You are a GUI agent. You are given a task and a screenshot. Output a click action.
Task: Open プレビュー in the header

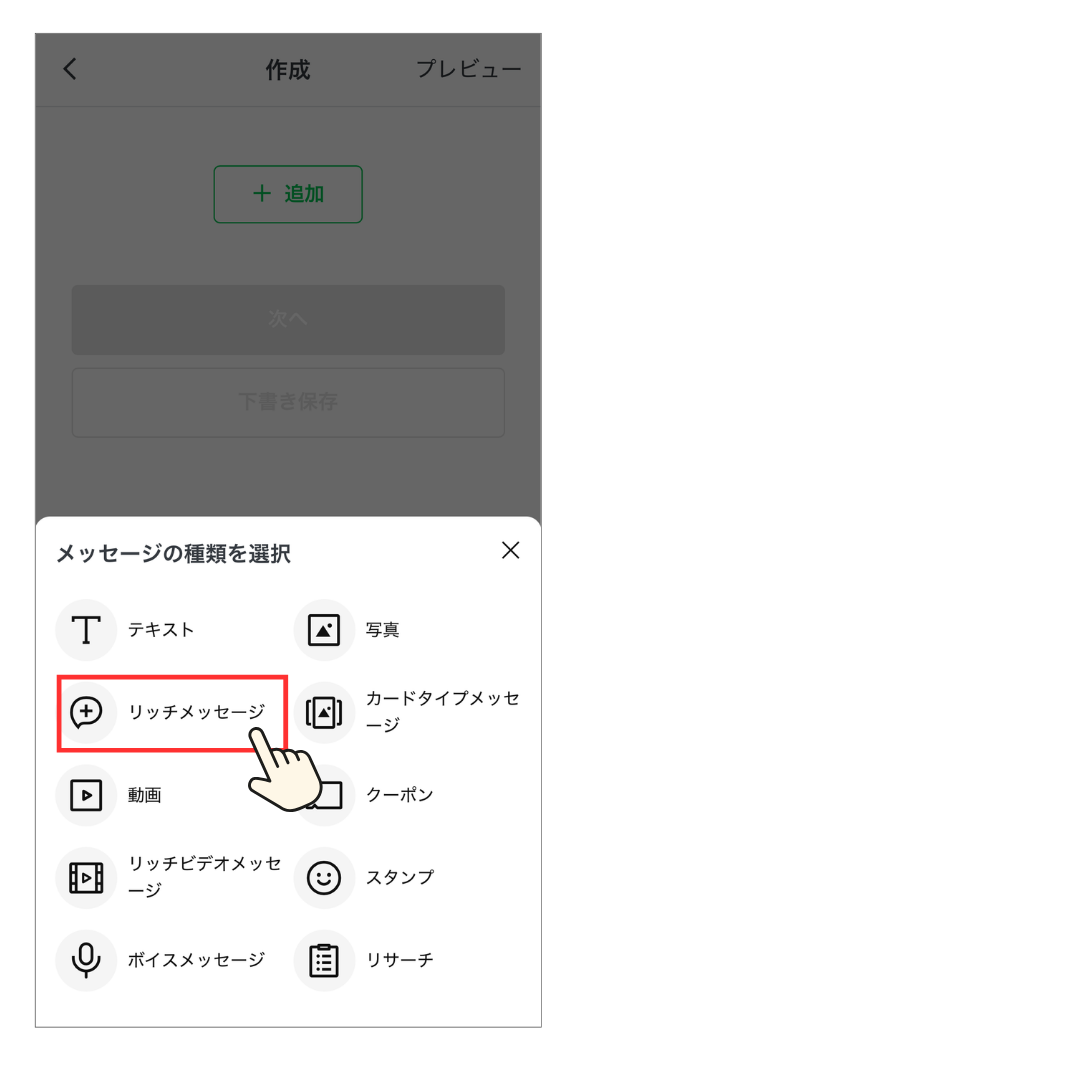click(468, 69)
